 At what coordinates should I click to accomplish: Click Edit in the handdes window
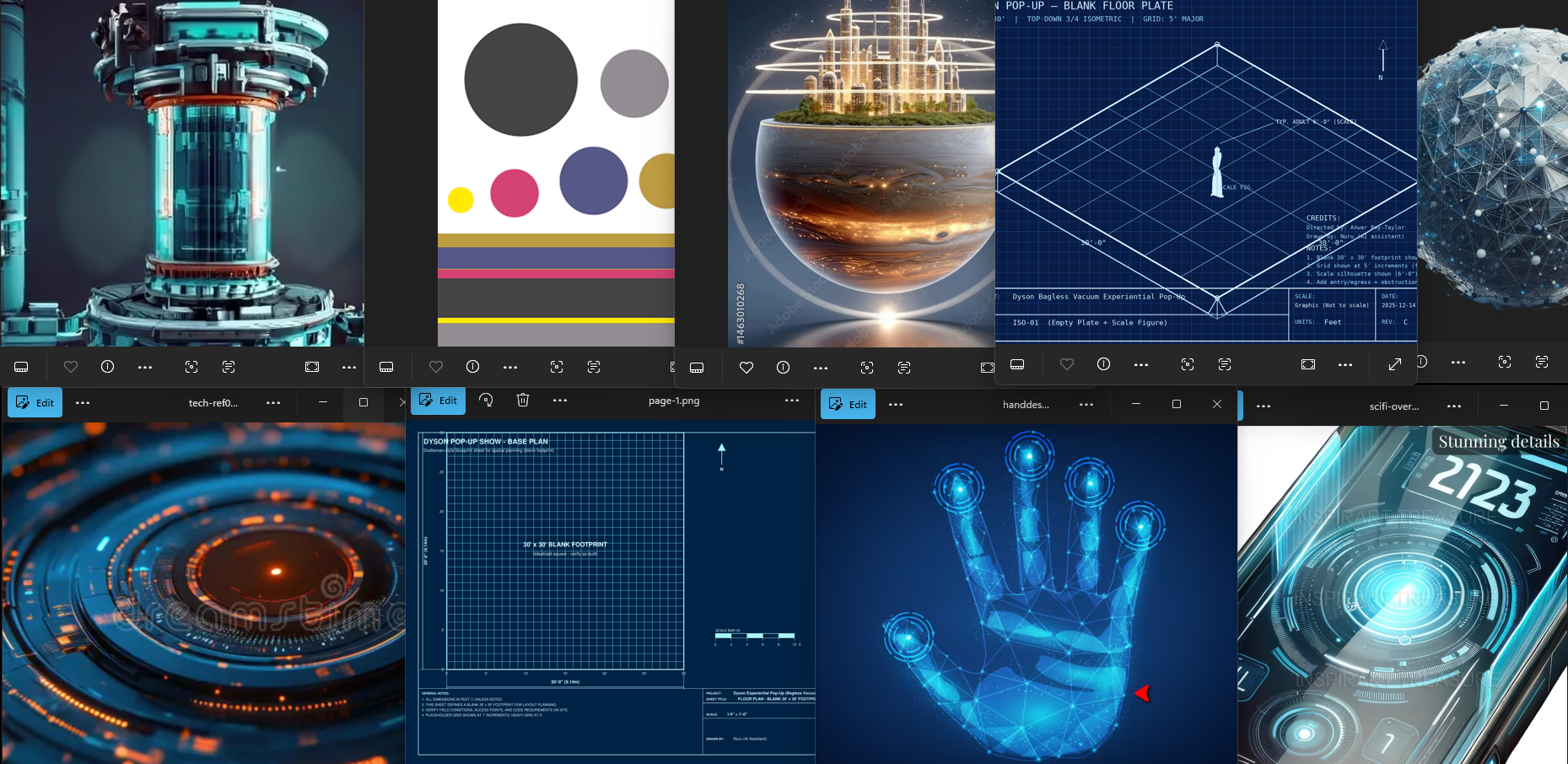(849, 405)
